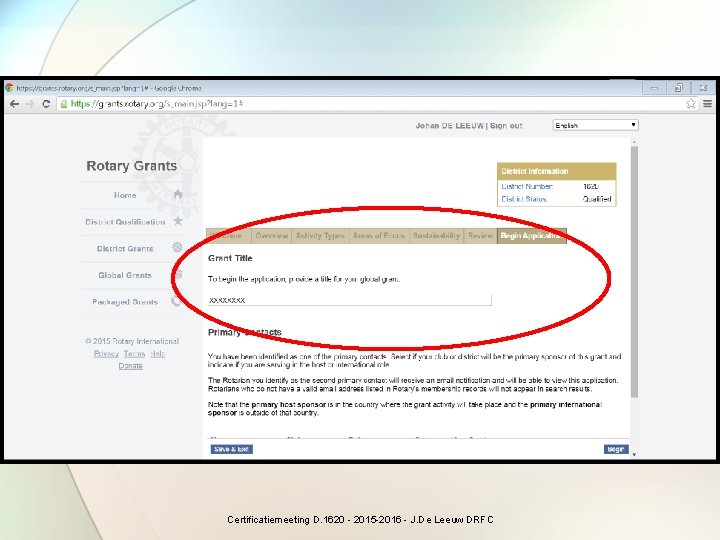
Task: Click the scrollbar down arrow
Action: click(x=634, y=454)
